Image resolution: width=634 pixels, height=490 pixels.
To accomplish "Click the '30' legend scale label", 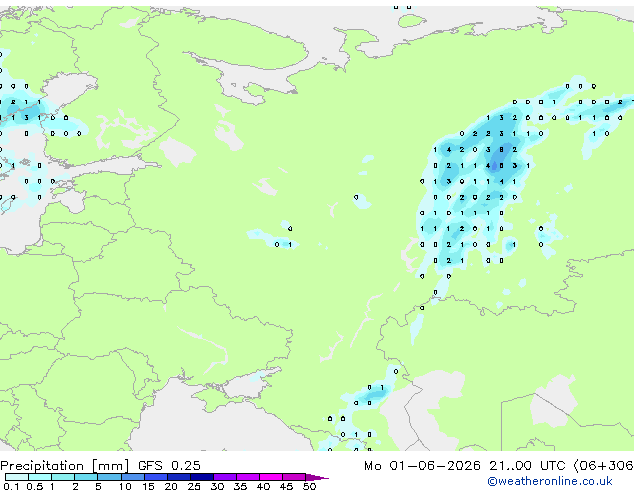I will (x=217, y=486).
